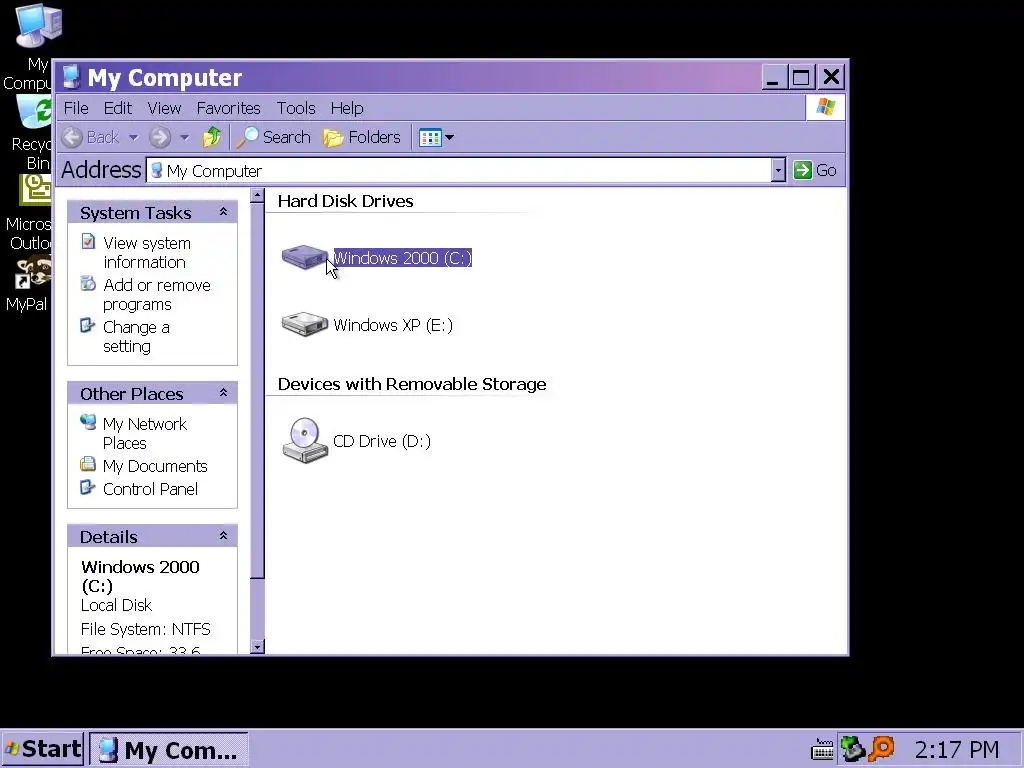Viewport: 1024px width, 768px height.
Task: Collapse the System Tasks panel
Action: (x=223, y=212)
